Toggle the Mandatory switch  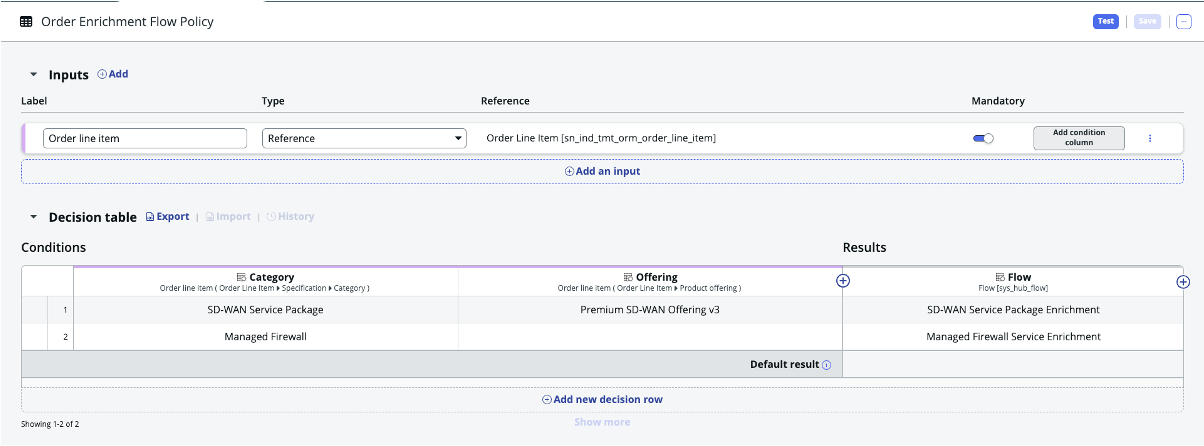tap(983, 138)
